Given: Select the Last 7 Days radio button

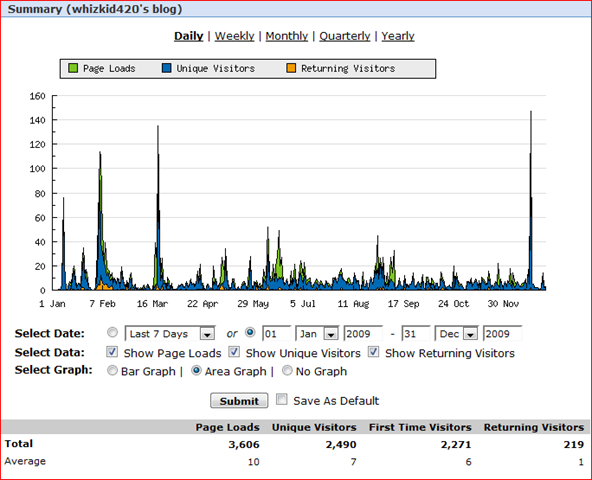Looking at the screenshot, I should click(x=112, y=332).
